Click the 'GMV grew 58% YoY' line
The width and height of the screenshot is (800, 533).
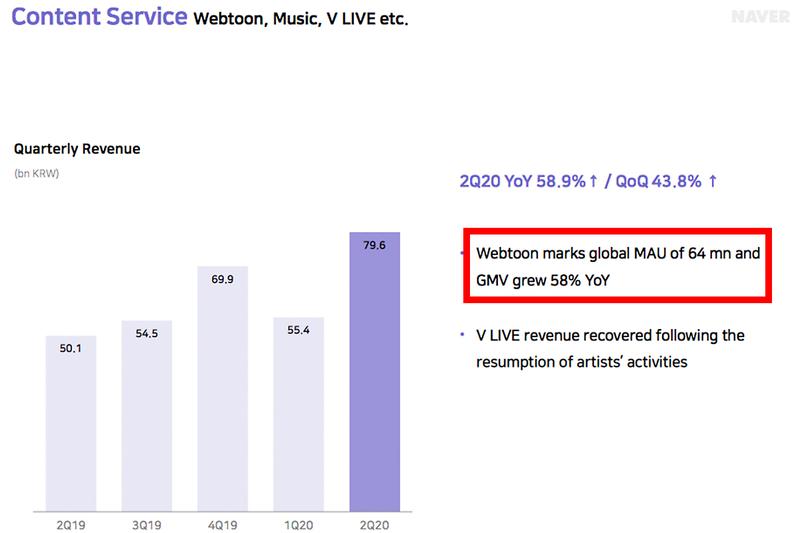[x=543, y=280]
